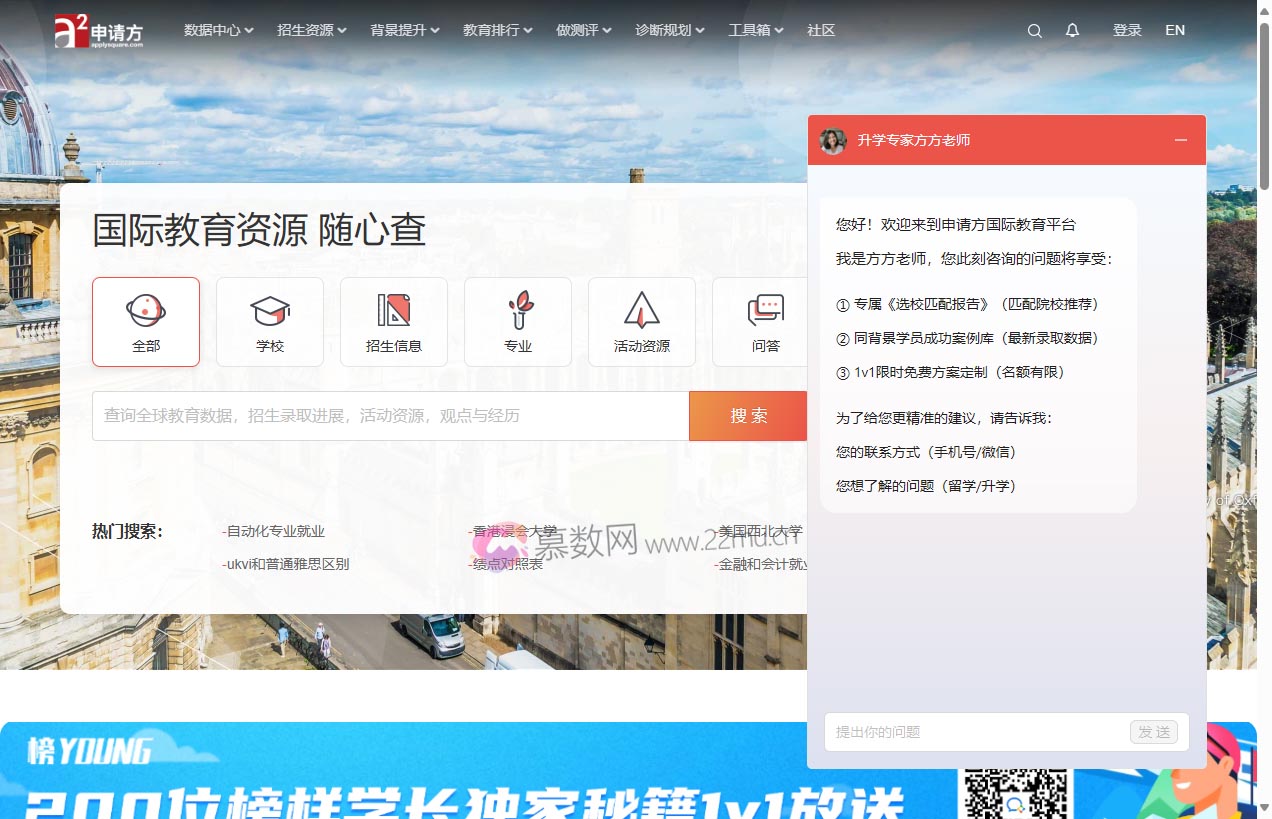
Task: Open the 社区 menu item
Action: (821, 31)
